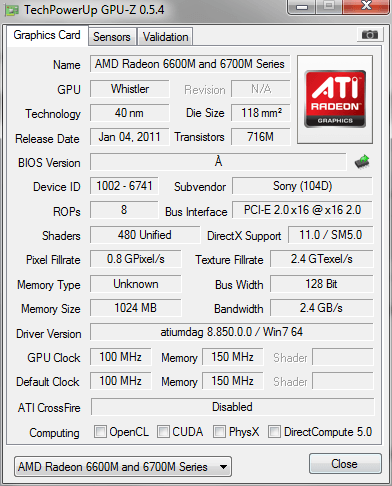Screen dimensions: 392x486
Task: Open the graphics card selection dropdown
Action: pos(123,467)
